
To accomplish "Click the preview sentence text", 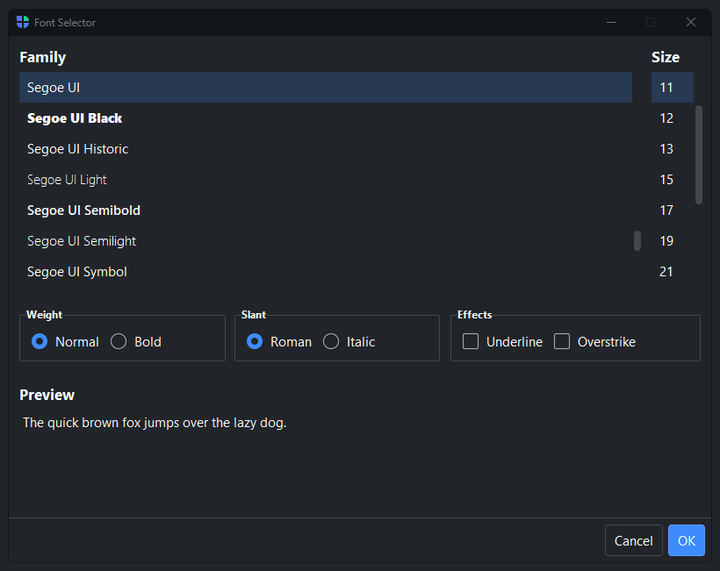I will [x=155, y=423].
